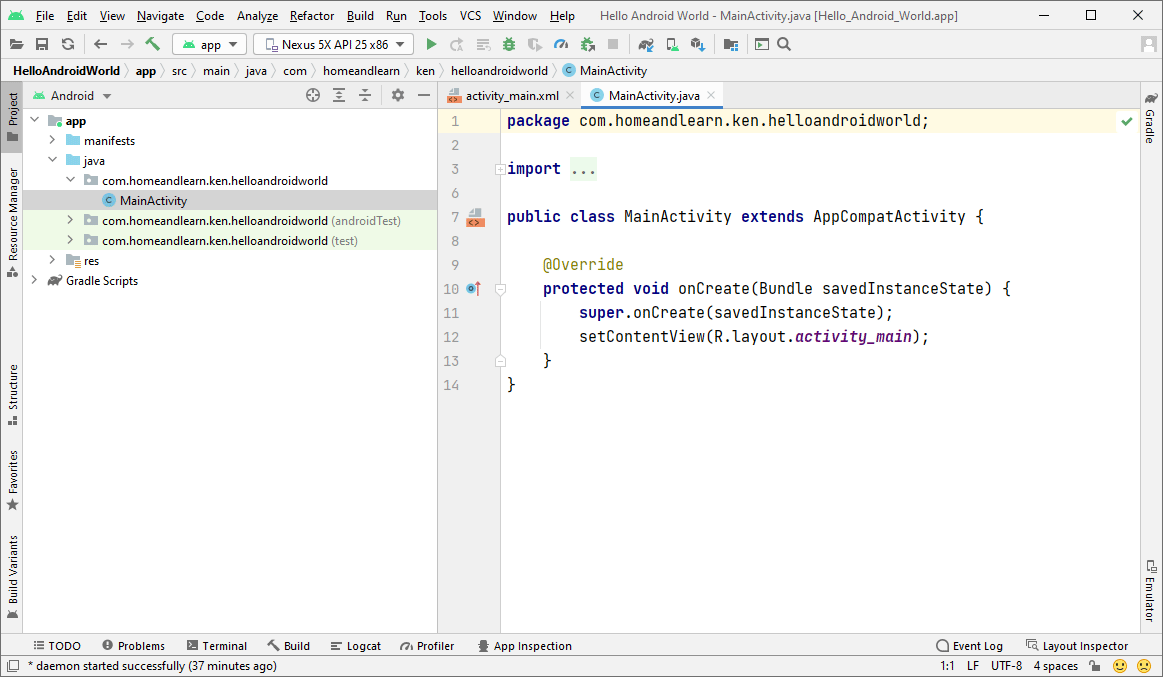Screen dimensions: 1163x677
Task: Click the Select Opened File target icon
Action: click(313, 95)
